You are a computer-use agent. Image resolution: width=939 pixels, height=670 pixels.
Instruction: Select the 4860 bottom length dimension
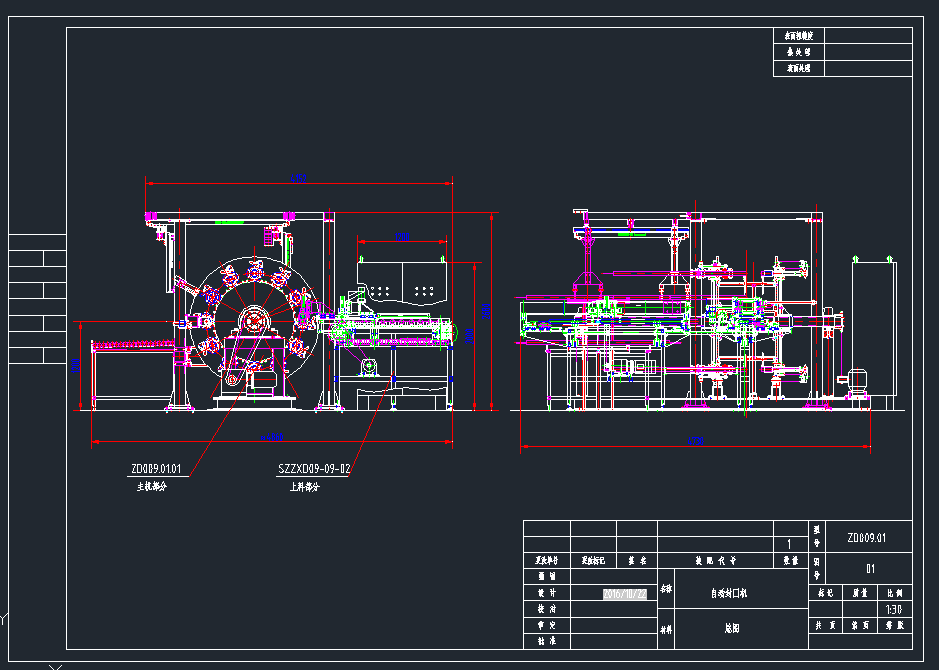(x=272, y=437)
